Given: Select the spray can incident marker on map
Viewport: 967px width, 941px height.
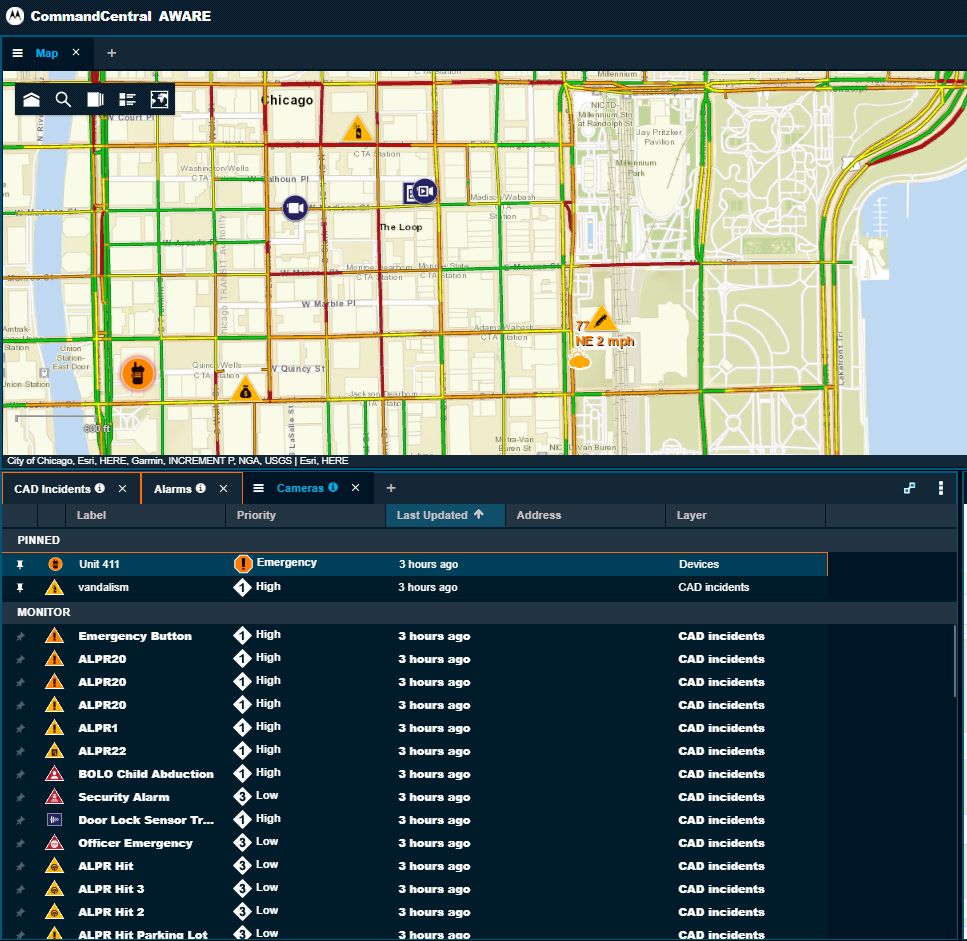Looking at the screenshot, I should (x=357, y=129).
